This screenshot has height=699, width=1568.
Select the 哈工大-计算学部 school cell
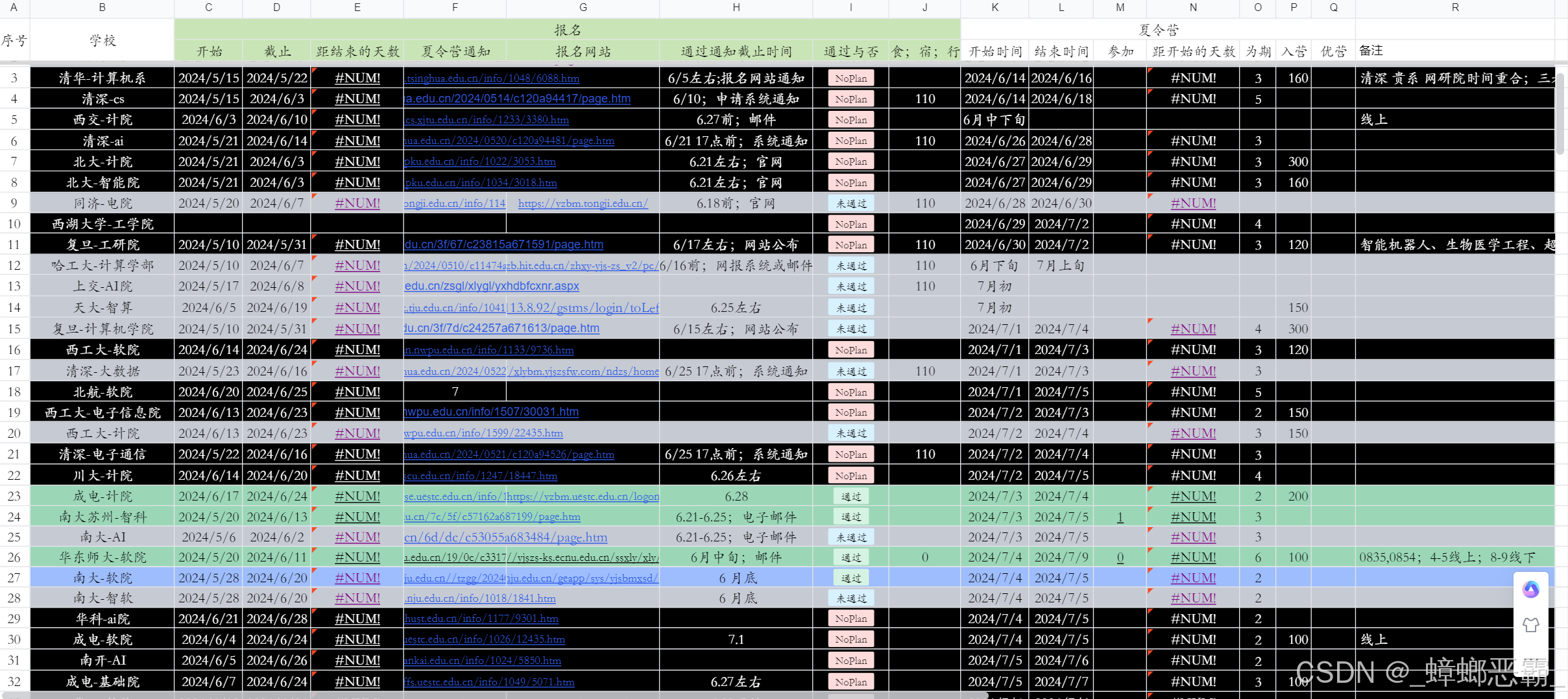click(102, 266)
